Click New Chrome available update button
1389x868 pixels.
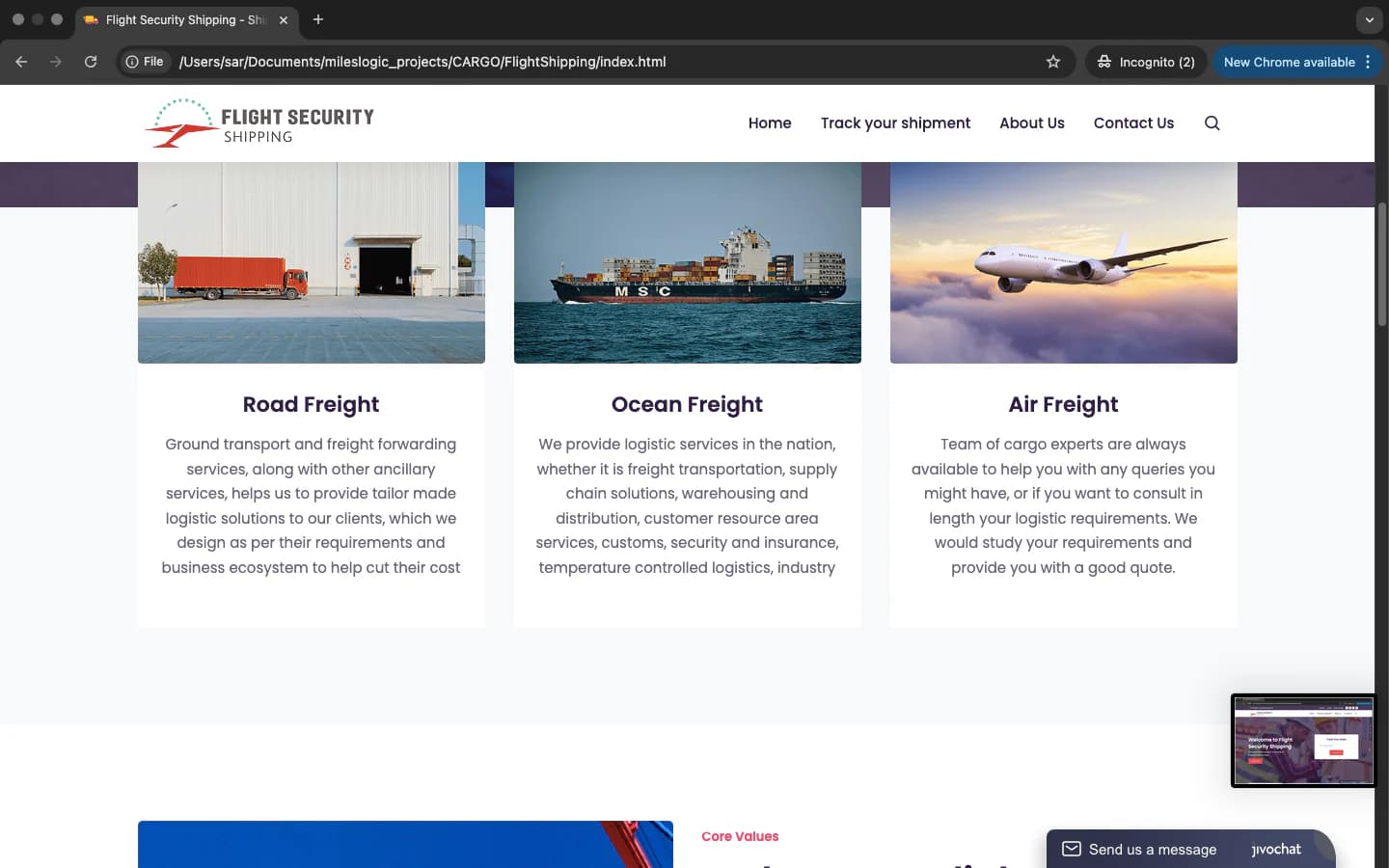1289,62
